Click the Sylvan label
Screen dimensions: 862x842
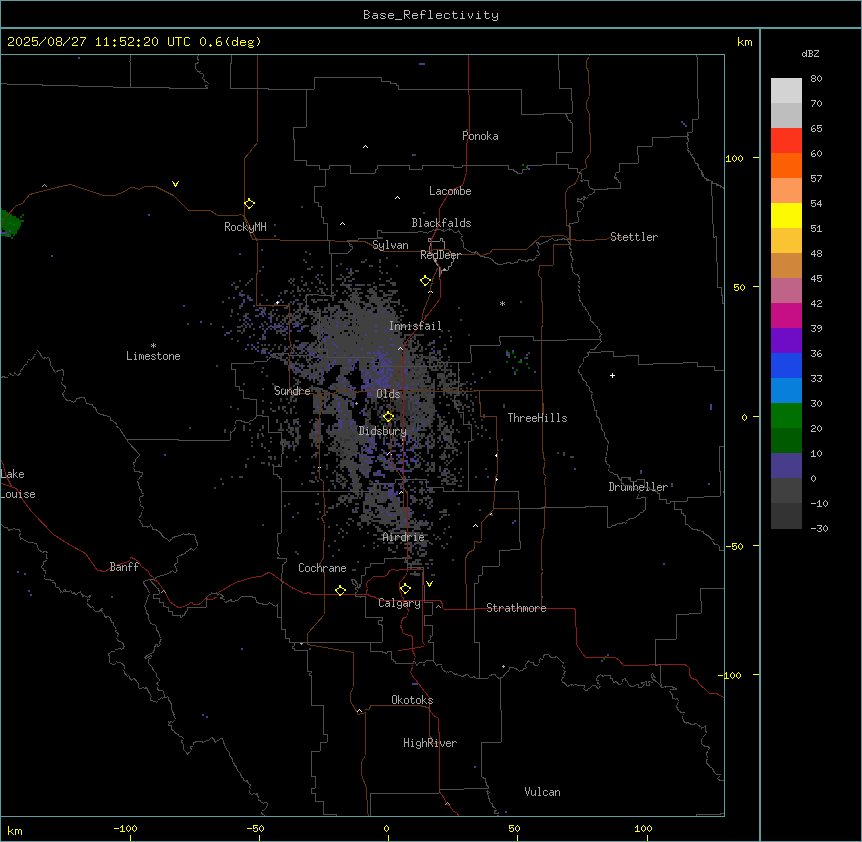(390, 245)
